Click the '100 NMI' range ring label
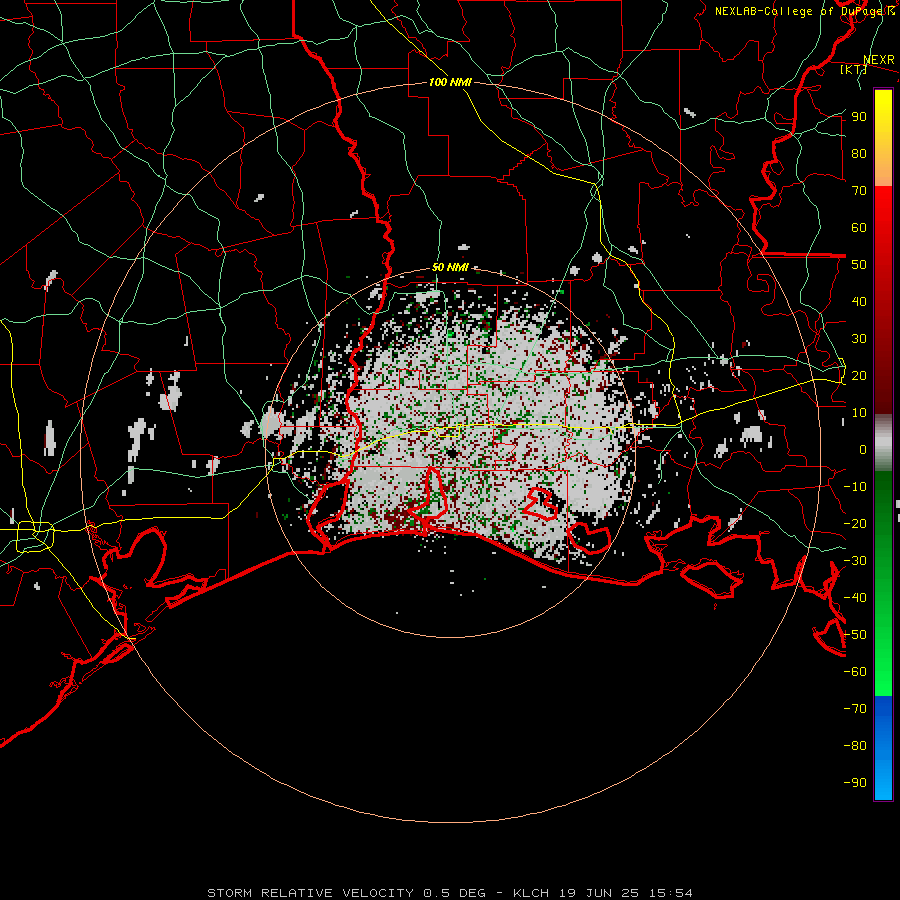 click(450, 82)
